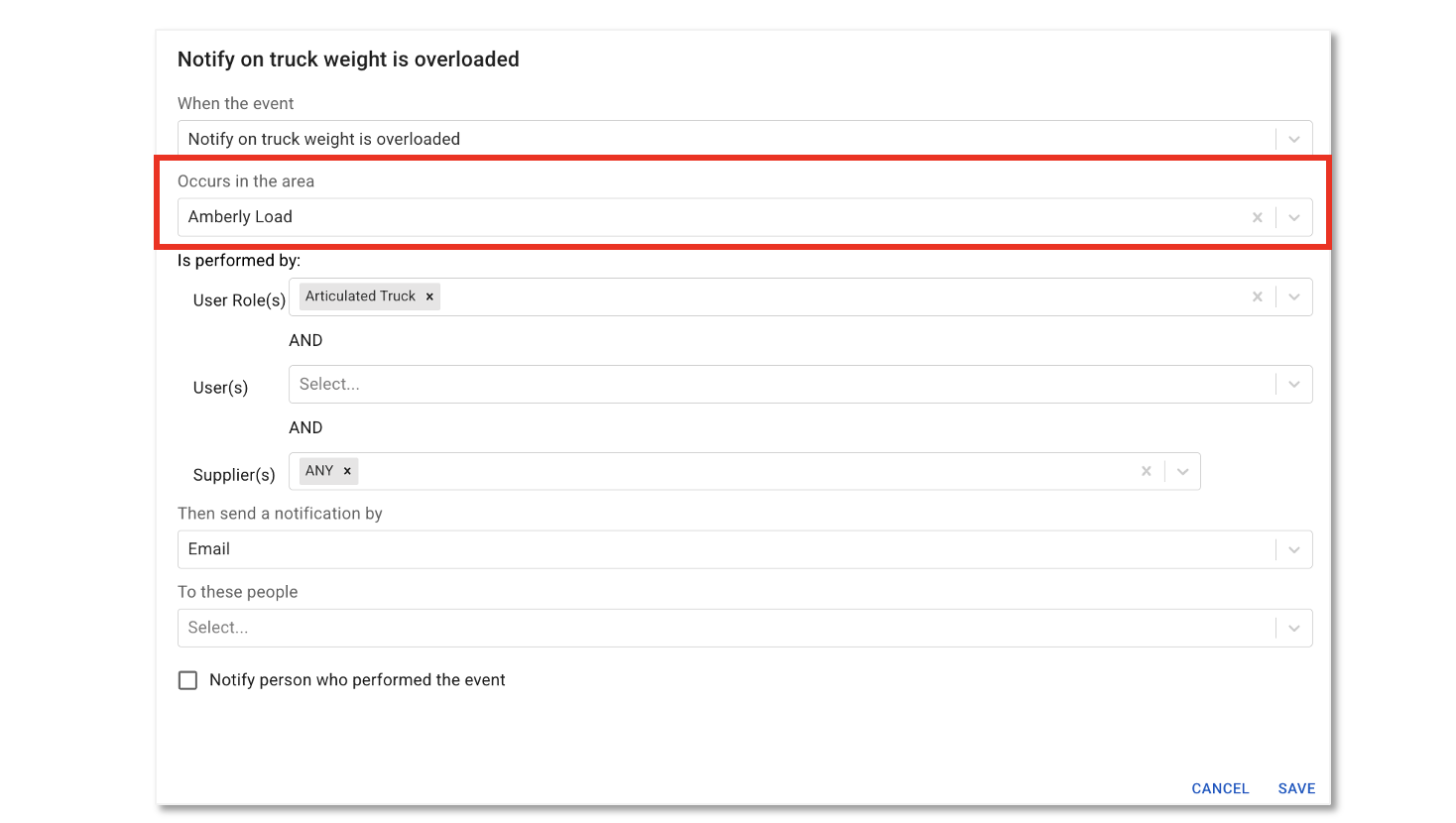1456x823 pixels.
Task: Open the To these people chevron
Action: pyautogui.click(x=1292, y=627)
